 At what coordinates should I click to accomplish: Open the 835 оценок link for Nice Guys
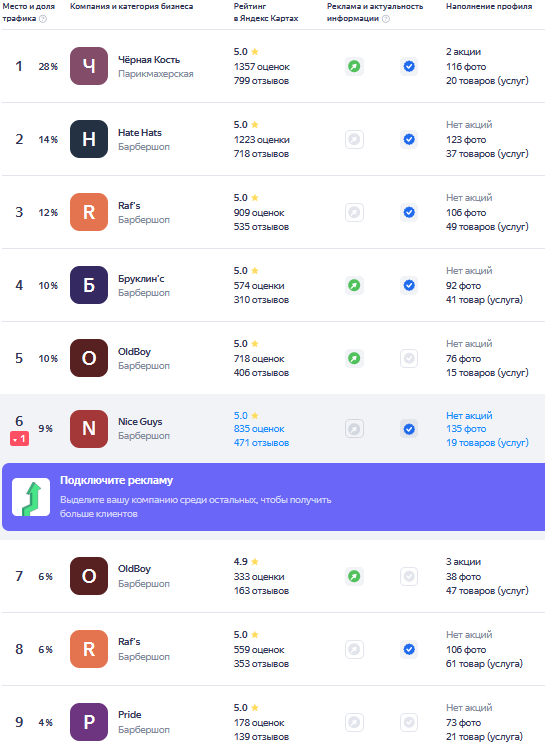(259, 429)
